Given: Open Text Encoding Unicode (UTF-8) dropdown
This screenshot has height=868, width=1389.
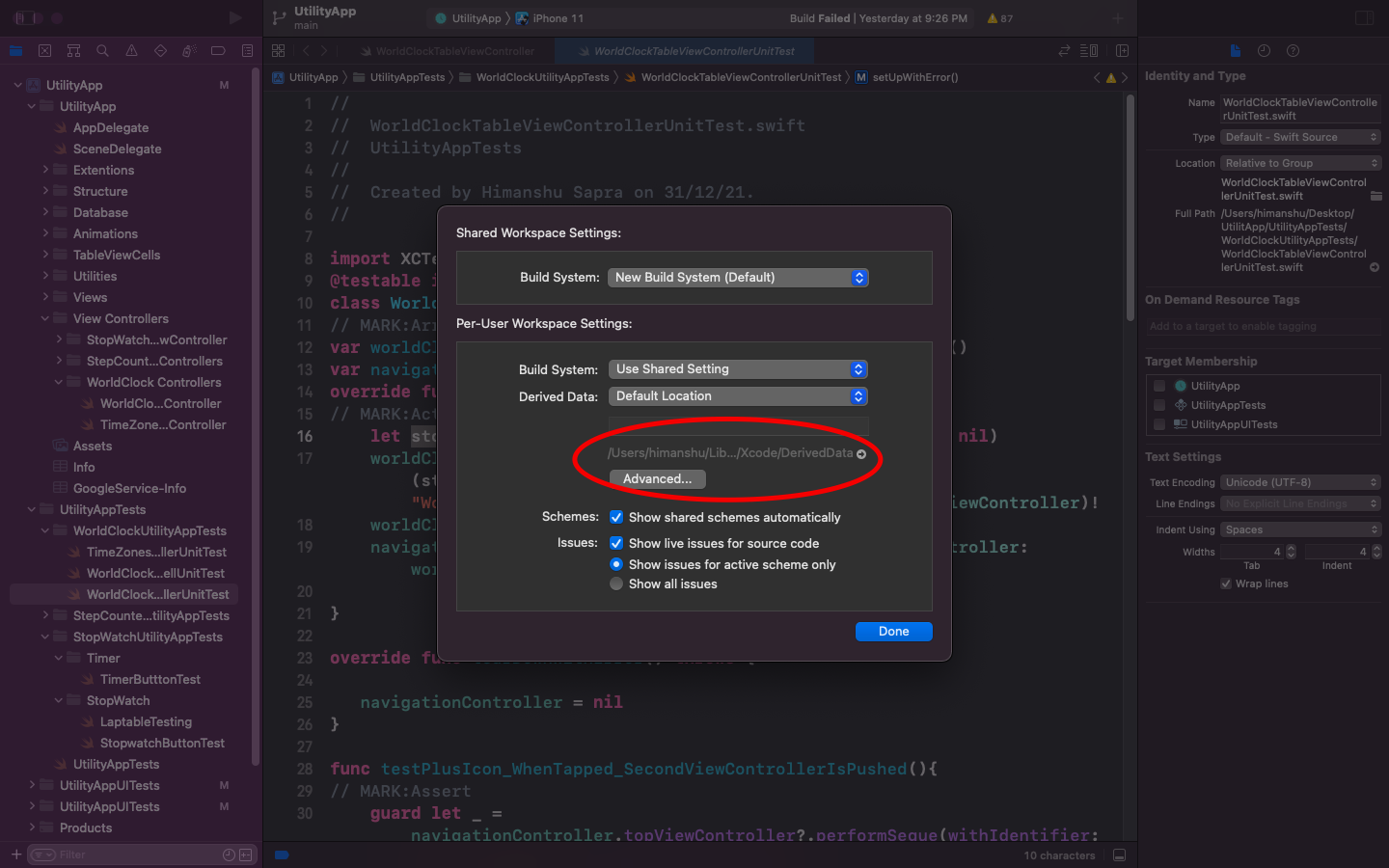Looking at the screenshot, I should pos(1301,482).
